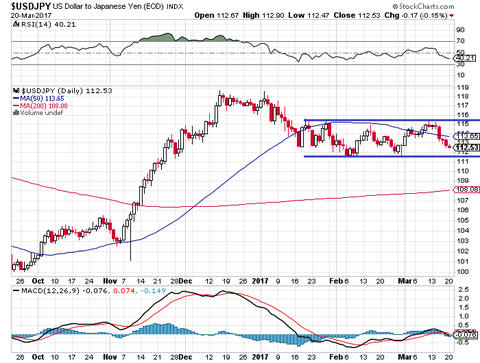Click the $USDJPY ticker symbol title
The height and width of the screenshot is (363, 480).
point(31,6)
